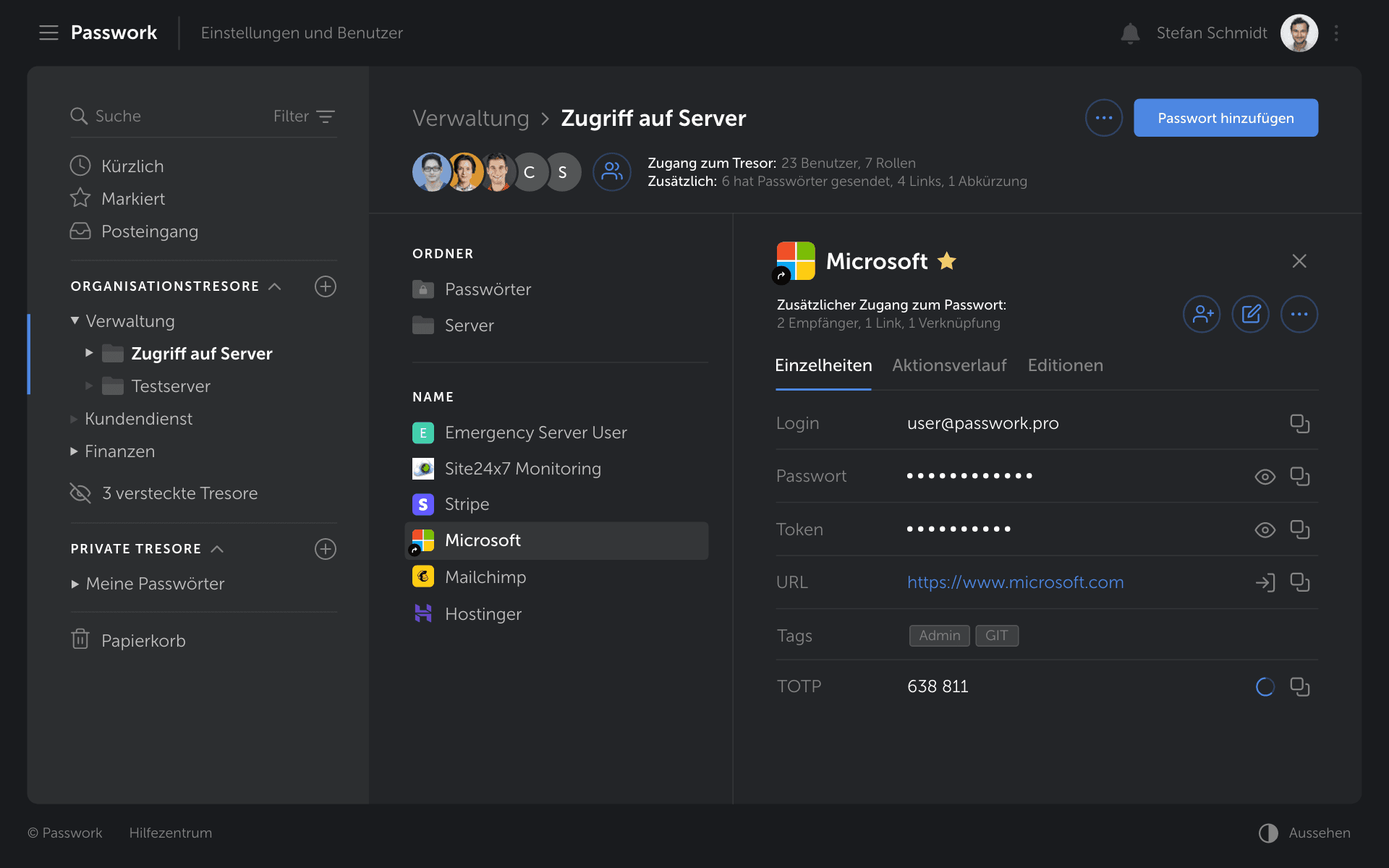The width and height of the screenshot is (1389, 868).
Task: Select Microsoft in the name list
Action: tap(556, 541)
